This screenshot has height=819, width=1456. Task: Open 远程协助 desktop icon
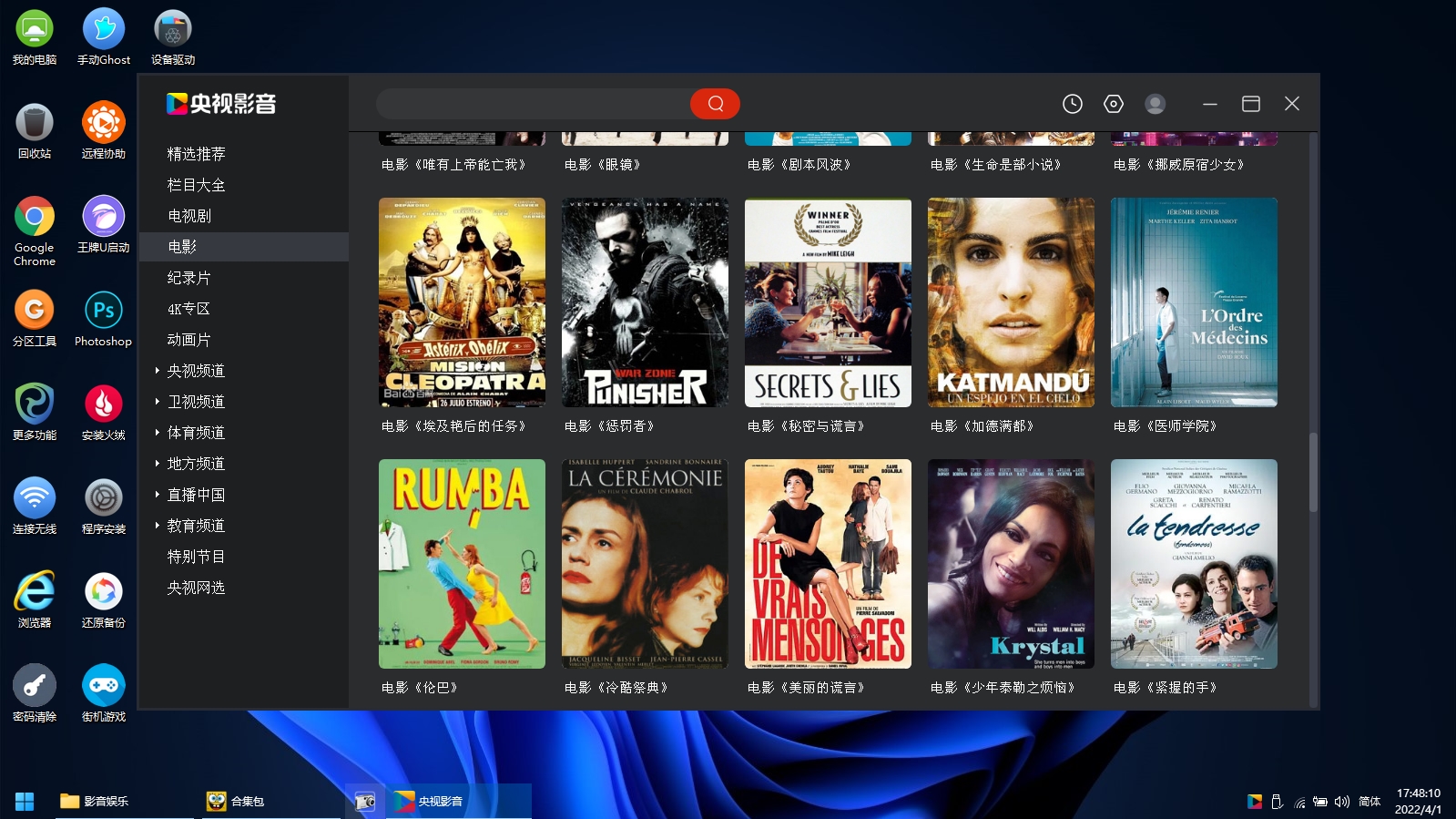coord(104,131)
